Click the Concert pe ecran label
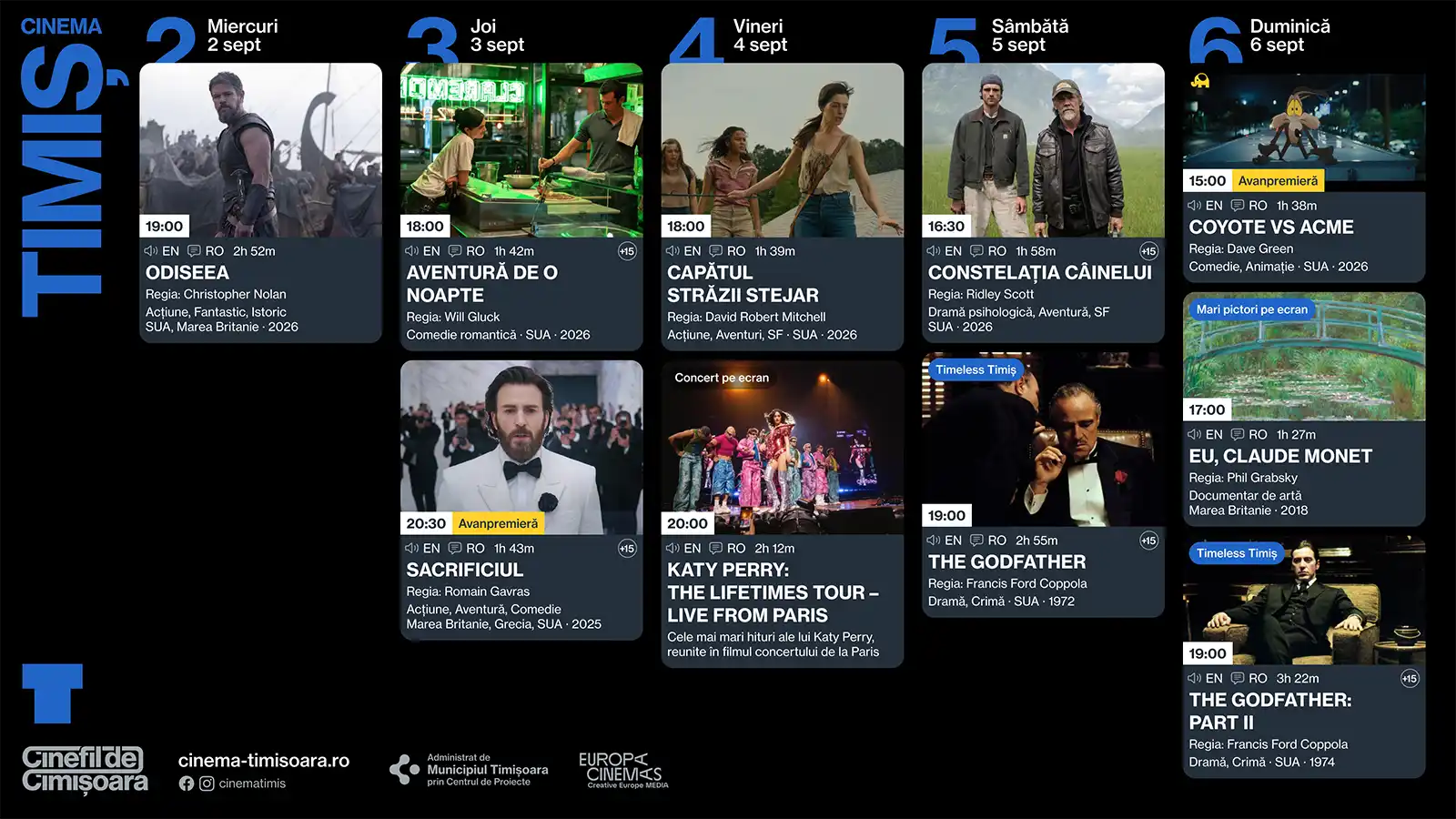 point(722,378)
